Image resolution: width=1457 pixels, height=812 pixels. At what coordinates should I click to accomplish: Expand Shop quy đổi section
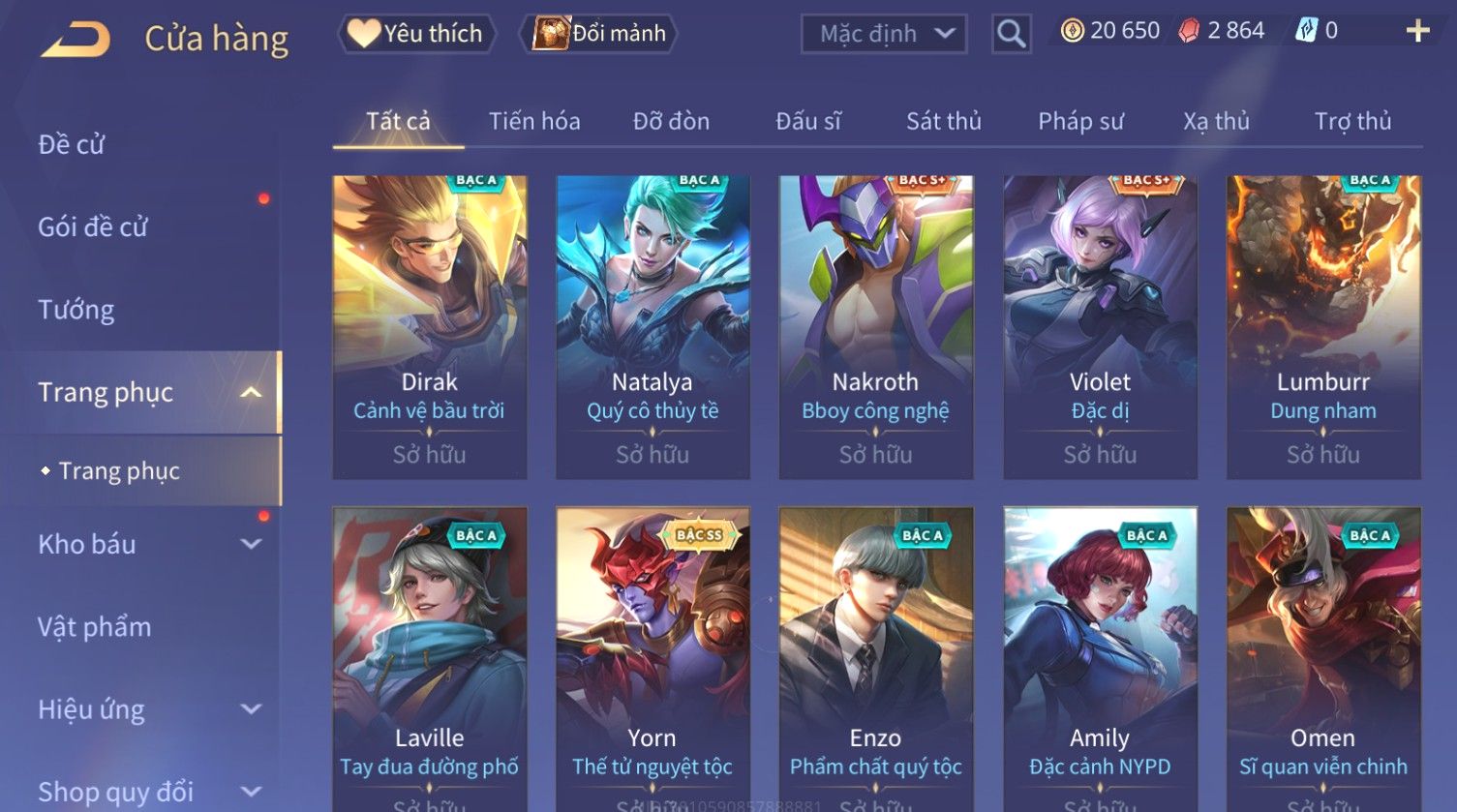click(x=251, y=792)
